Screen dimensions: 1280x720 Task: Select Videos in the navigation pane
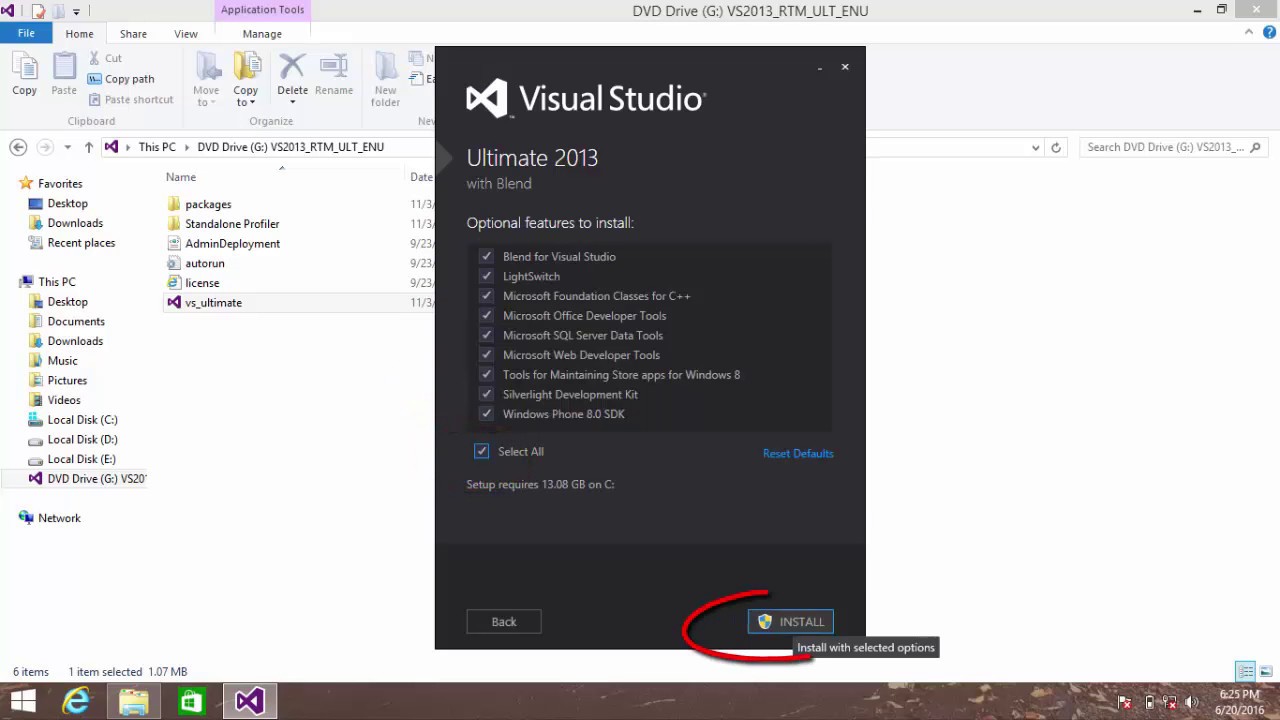pos(64,400)
